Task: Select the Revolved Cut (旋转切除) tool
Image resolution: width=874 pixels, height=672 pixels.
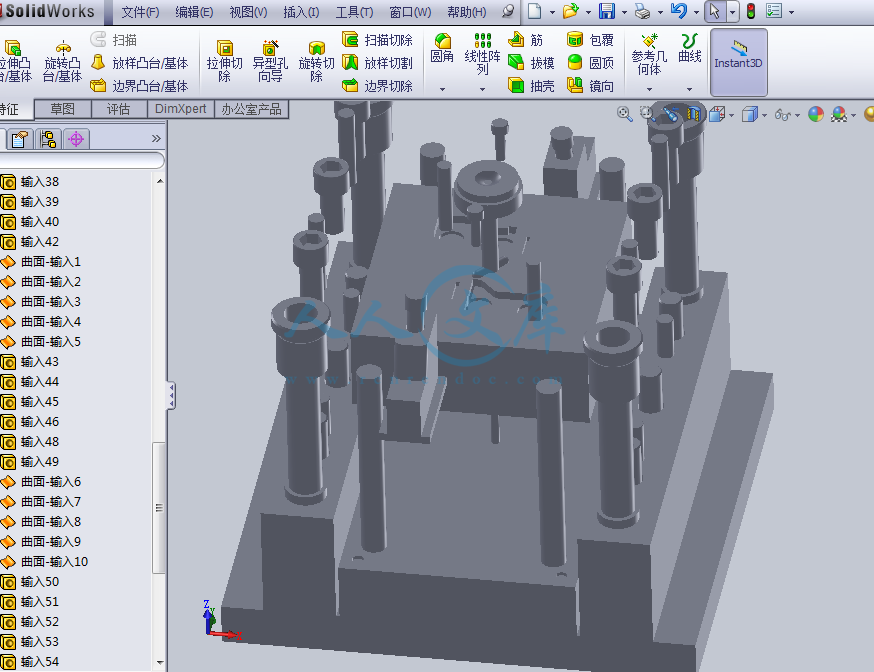Action: click(316, 61)
